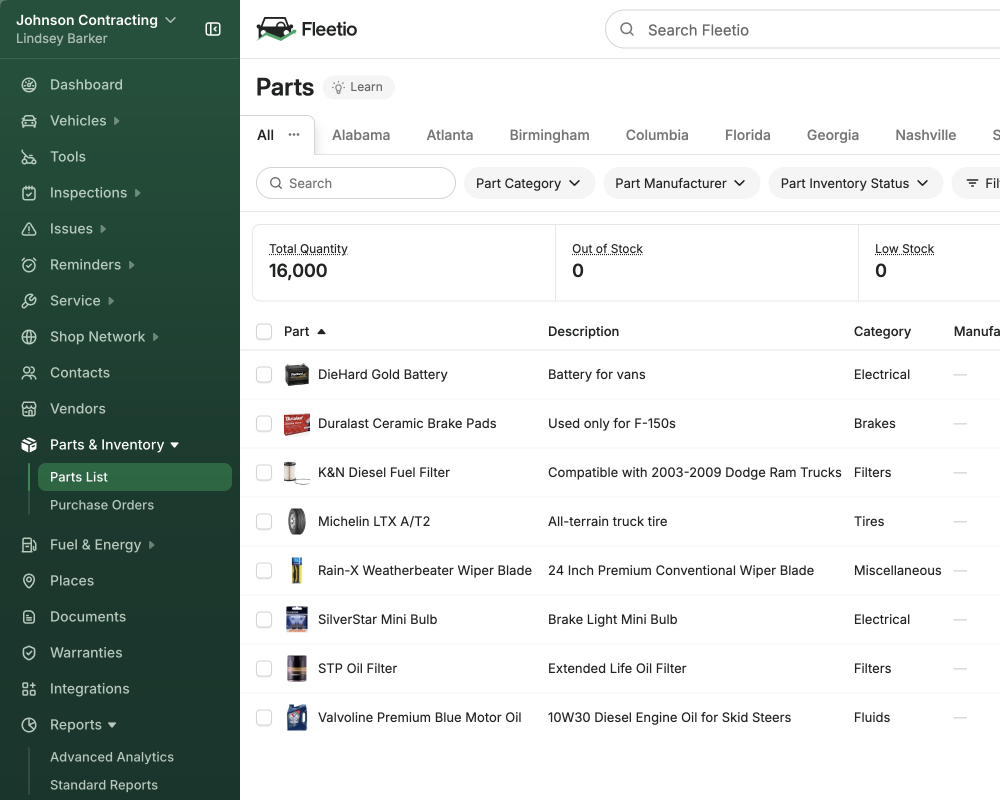Switch to the Georgia tab
Image resolution: width=1000 pixels, height=800 pixels.
832,135
